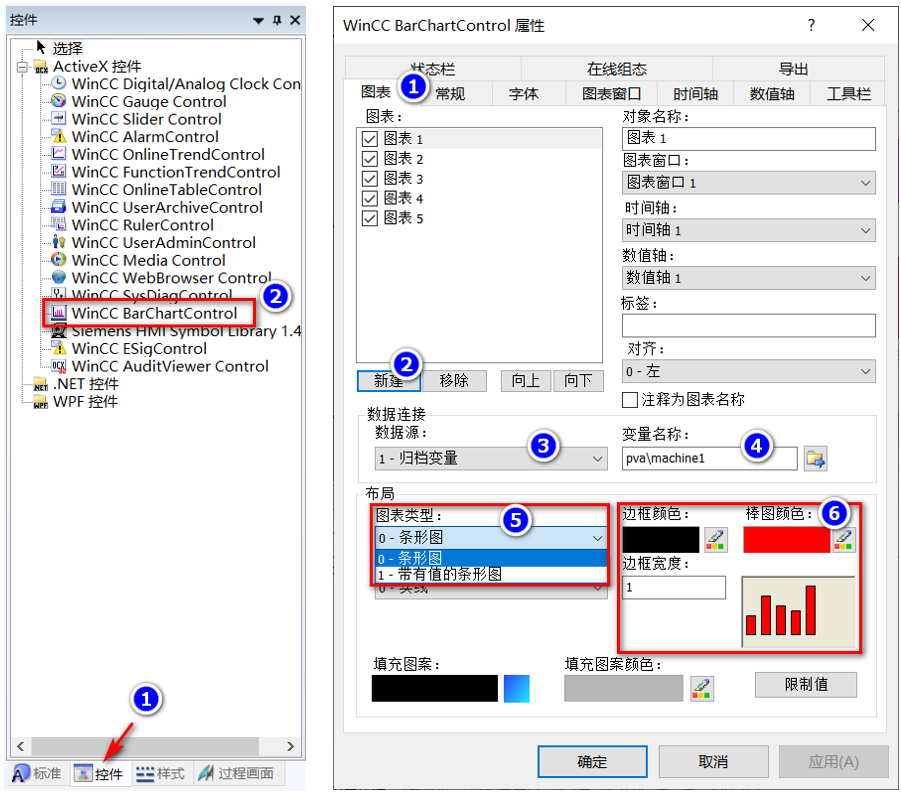Click the black 边框颜色 swatch

pyautogui.click(x=661, y=540)
